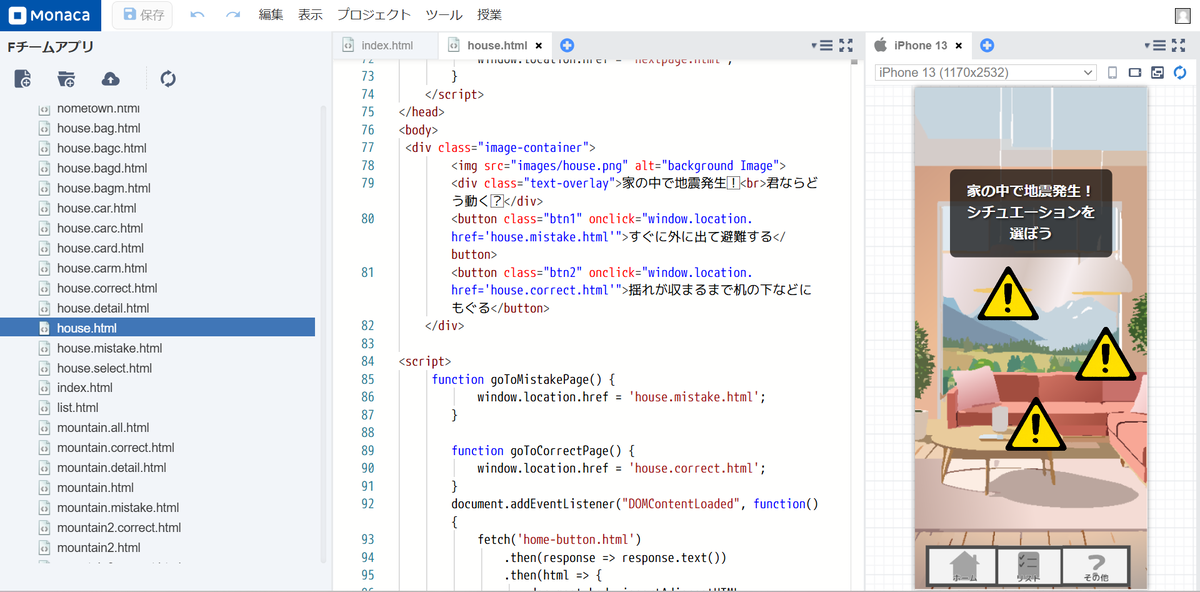1200x592 pixels.
Task: Select the highlighted house.html file
Action: click(x=157, y=328)
